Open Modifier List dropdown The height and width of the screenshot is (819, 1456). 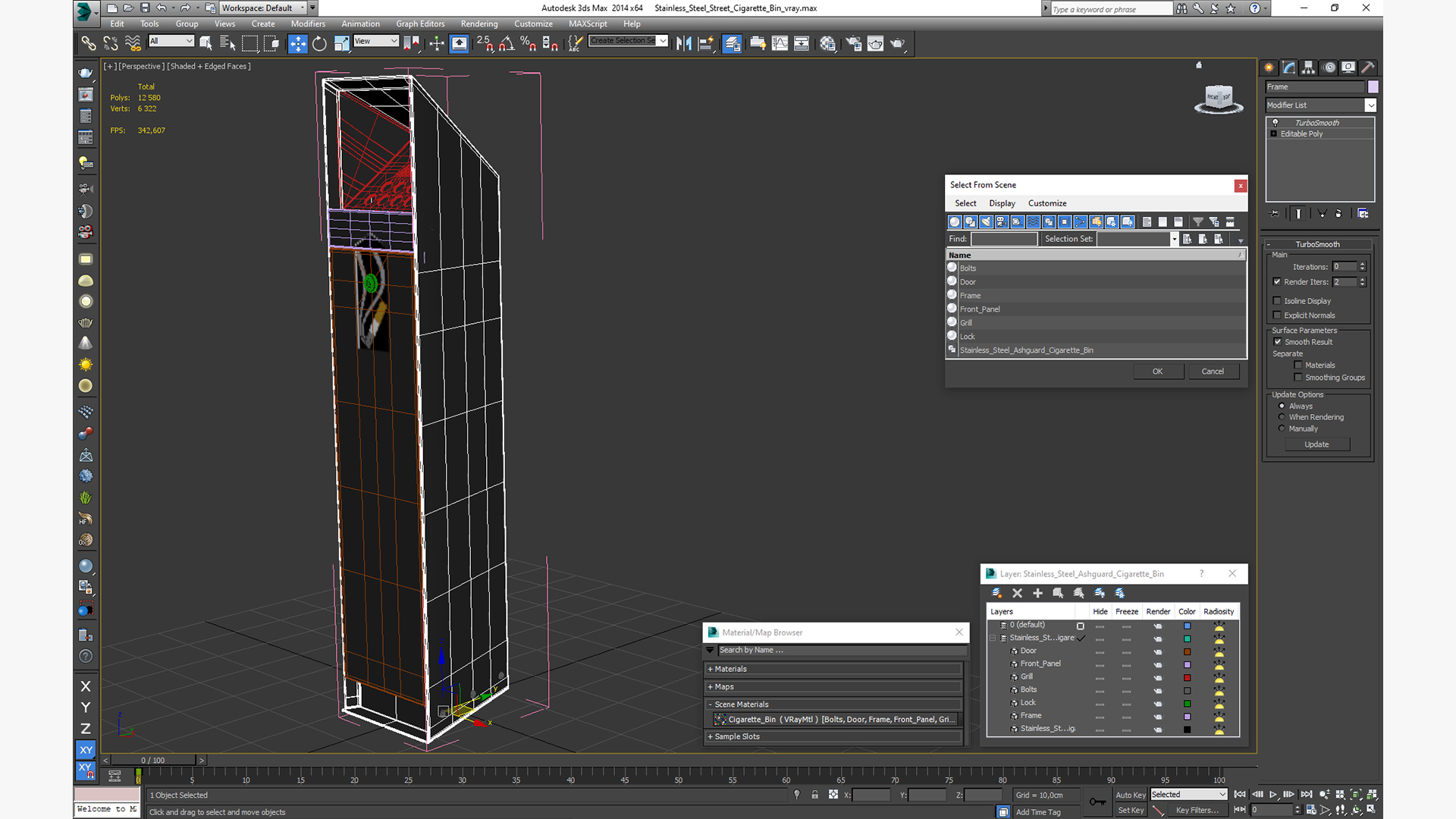pyautogui.click(x=1370, y=105)
